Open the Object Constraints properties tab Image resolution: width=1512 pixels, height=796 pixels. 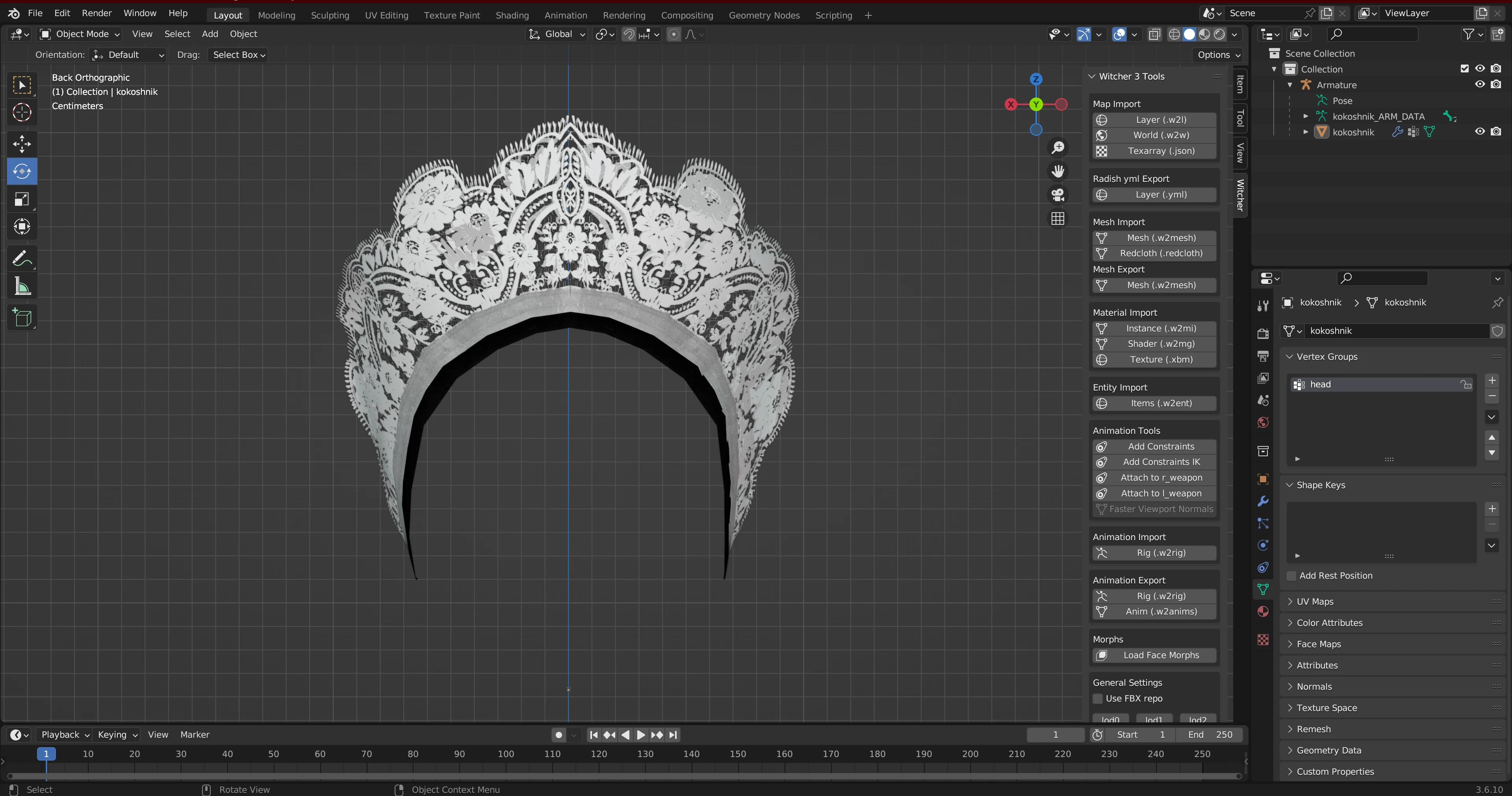pyautogui.click(x=1263, y=567)
